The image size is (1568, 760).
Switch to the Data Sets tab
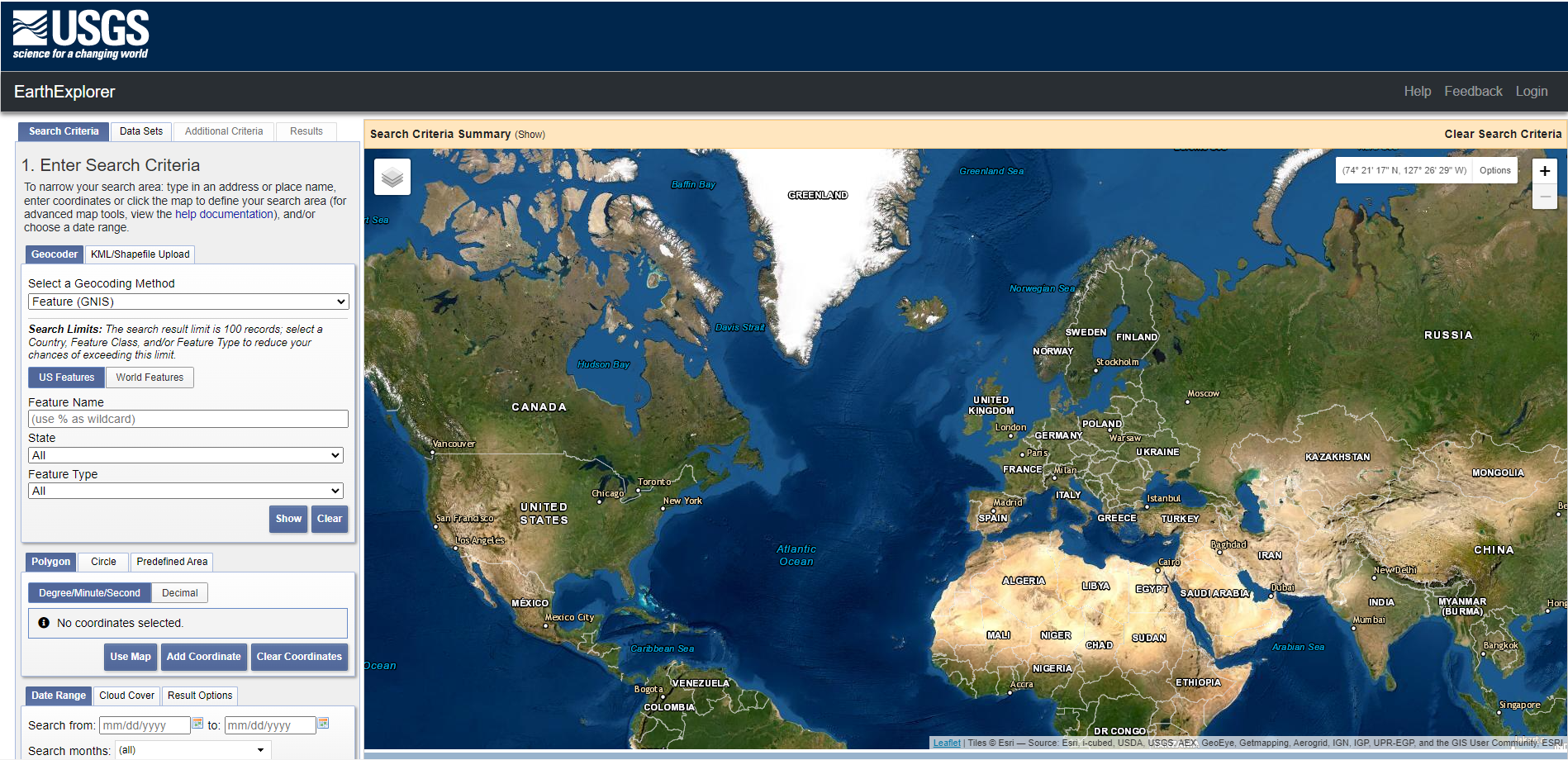[x=140, y=131]
